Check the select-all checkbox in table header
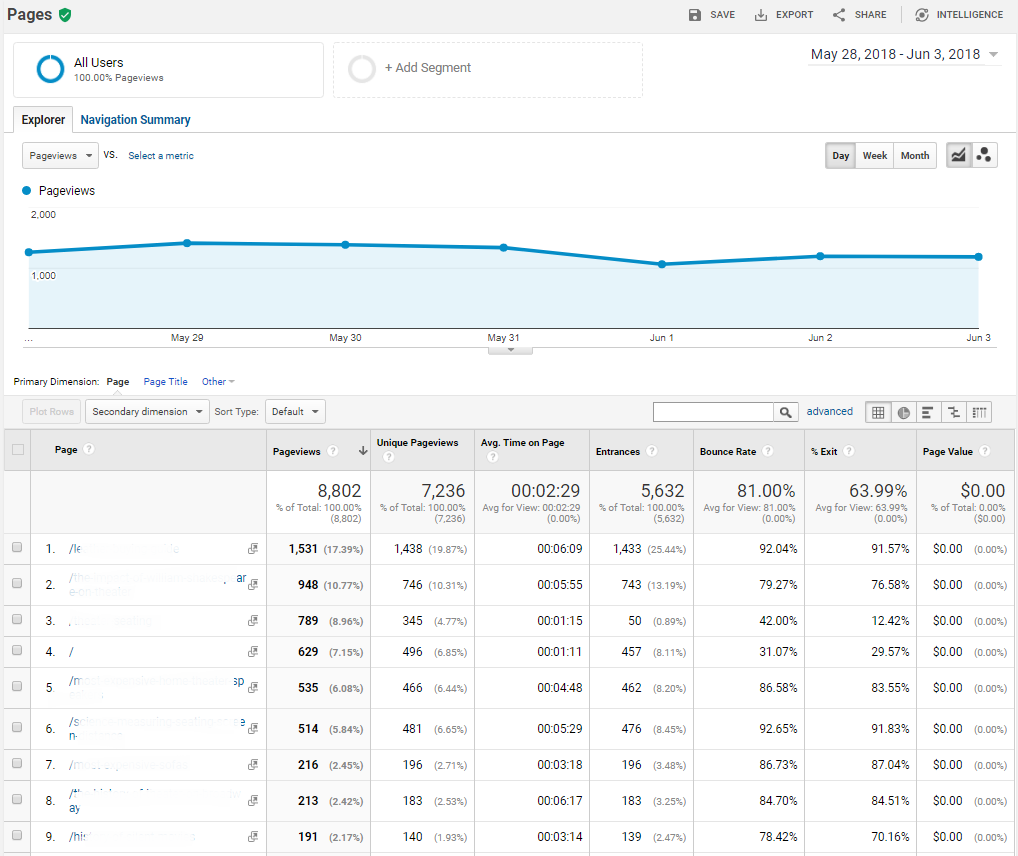 pyautogui.click(x=17, y=450)
